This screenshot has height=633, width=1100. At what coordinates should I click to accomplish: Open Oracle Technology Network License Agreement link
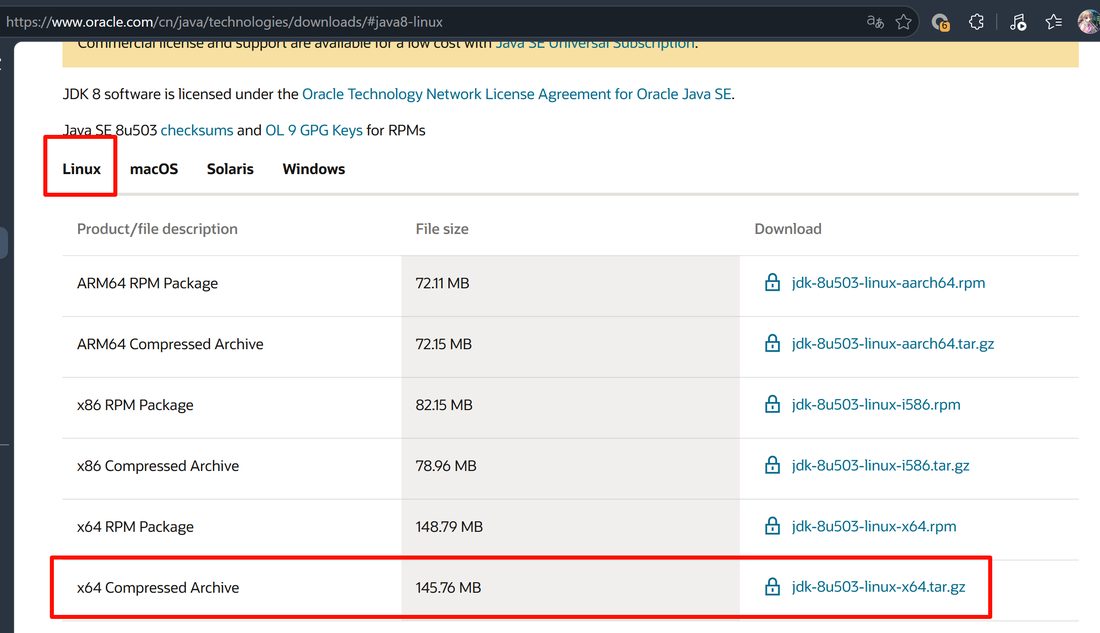[x=516, y=94]
